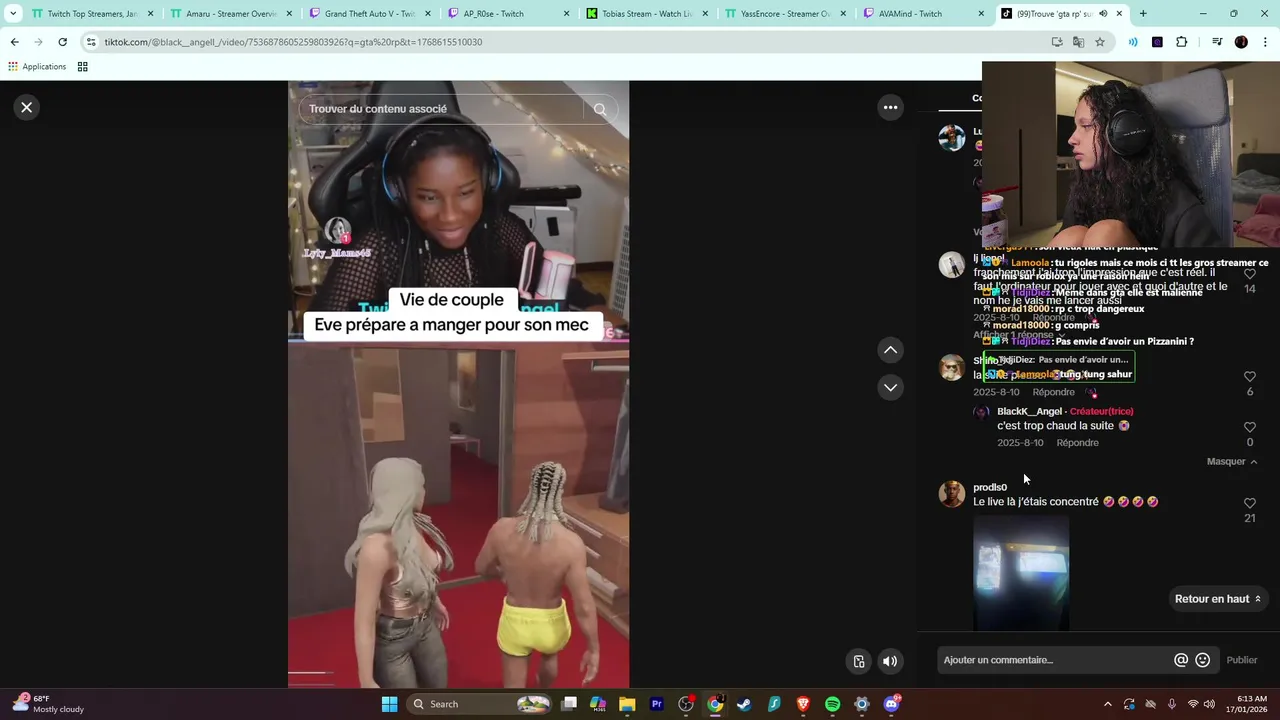Like the comment with 6 likes
1280x720 pixels.
pyautogui.click(x=1250, y=377)
